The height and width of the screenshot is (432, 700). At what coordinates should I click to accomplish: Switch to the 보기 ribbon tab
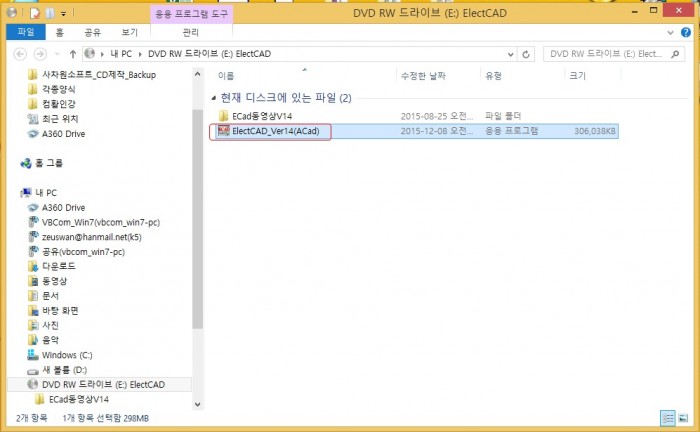tap(129, 32)
